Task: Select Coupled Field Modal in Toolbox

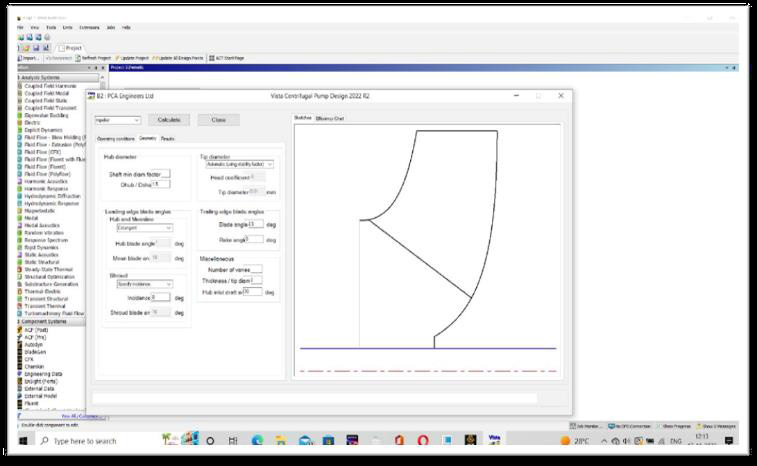Action: tap(46, 93)
